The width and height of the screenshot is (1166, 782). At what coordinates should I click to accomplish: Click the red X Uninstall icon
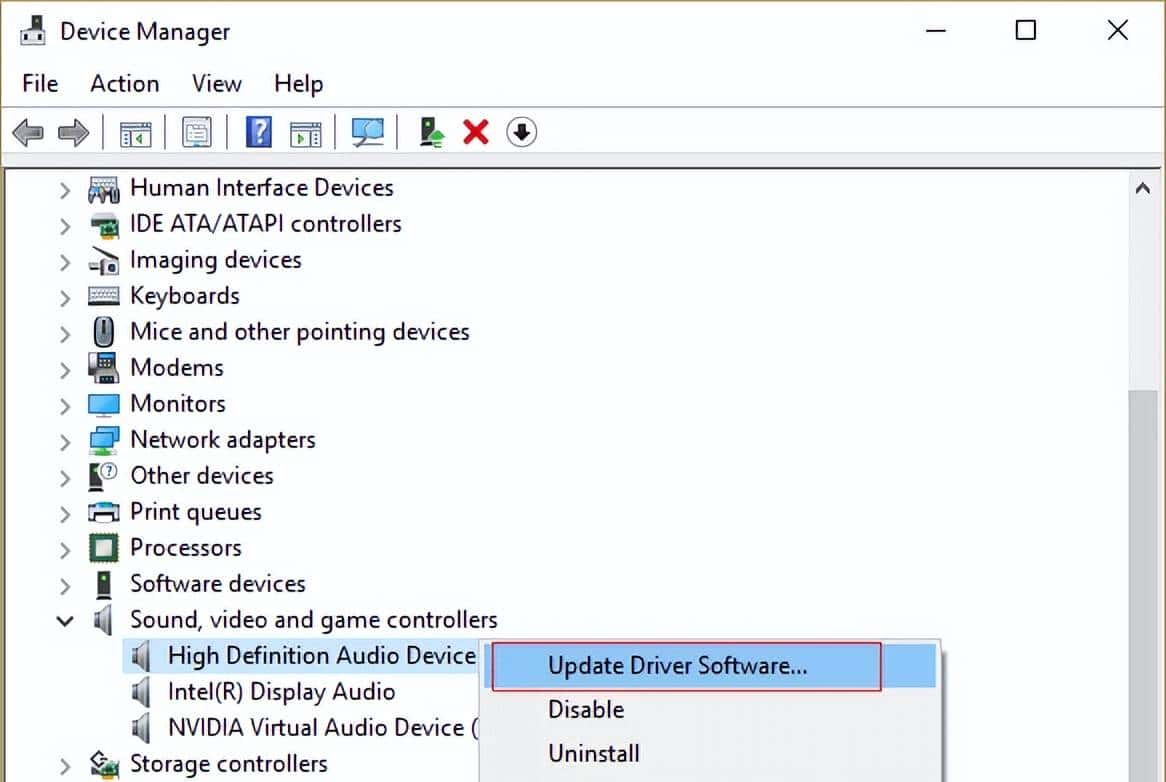pos(476,132)
